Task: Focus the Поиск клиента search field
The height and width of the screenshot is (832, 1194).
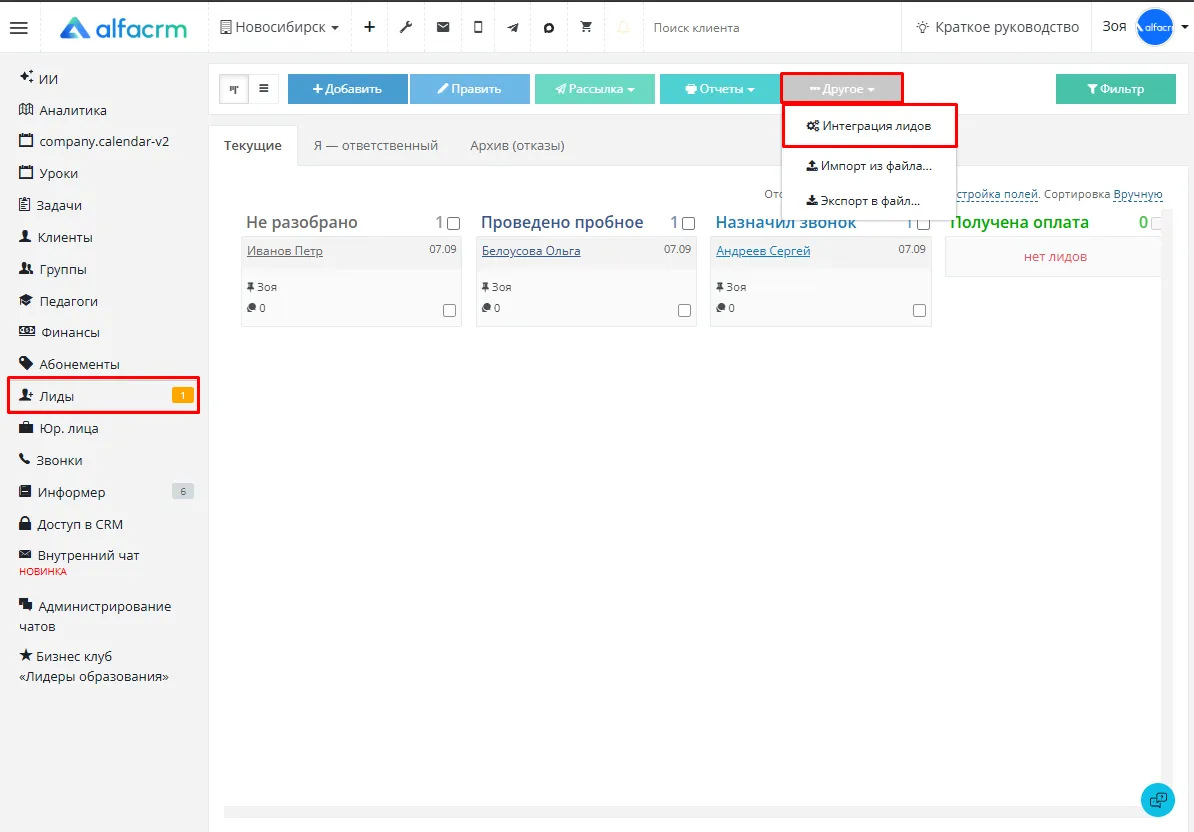Action: coord(772,28)
